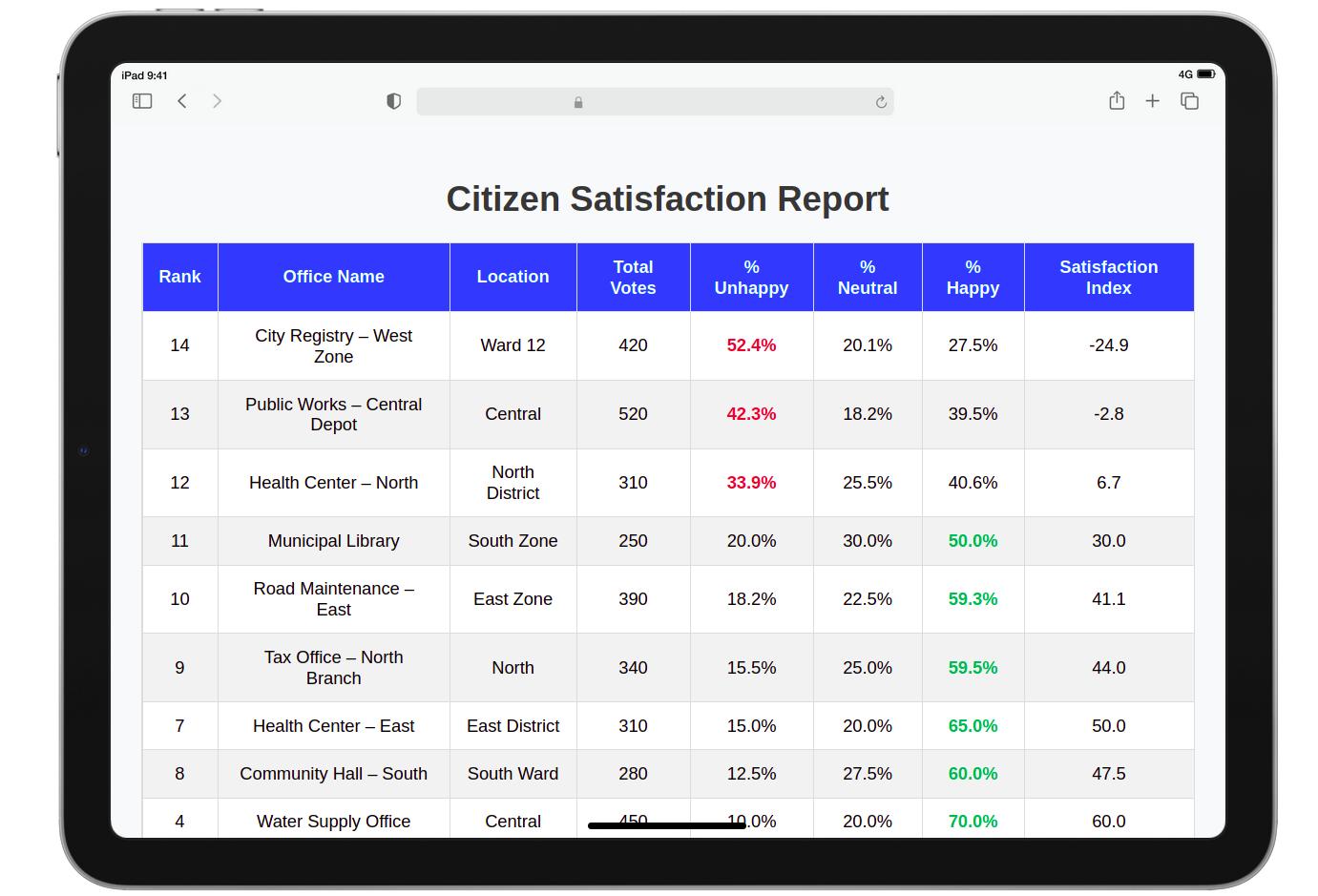The width and height of the screenshot is (1318, 896).
Task: Open a new tab with the plus
Action: [x=1152, y=100]
